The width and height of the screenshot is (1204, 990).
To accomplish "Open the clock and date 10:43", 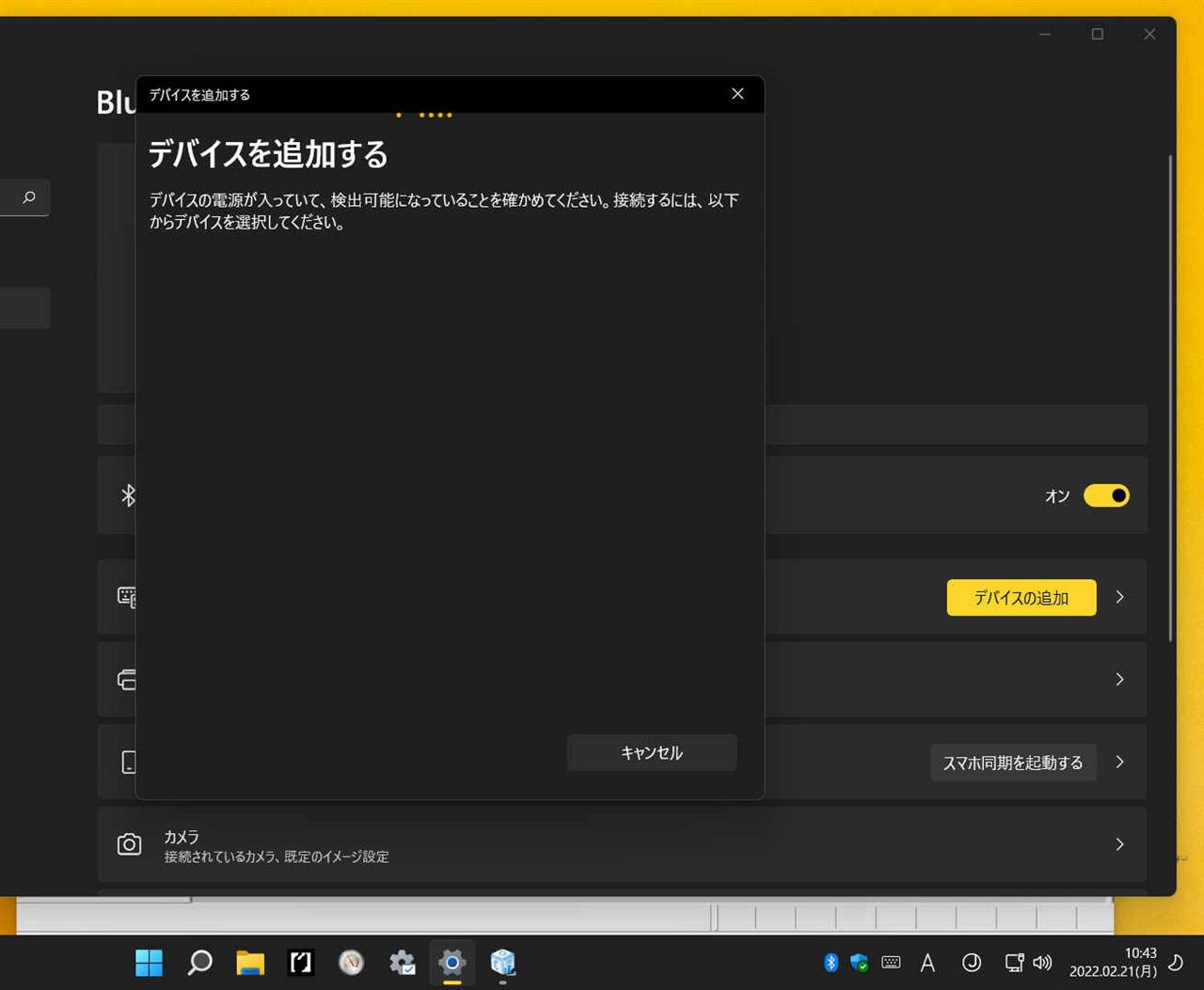I will 1113,963.
